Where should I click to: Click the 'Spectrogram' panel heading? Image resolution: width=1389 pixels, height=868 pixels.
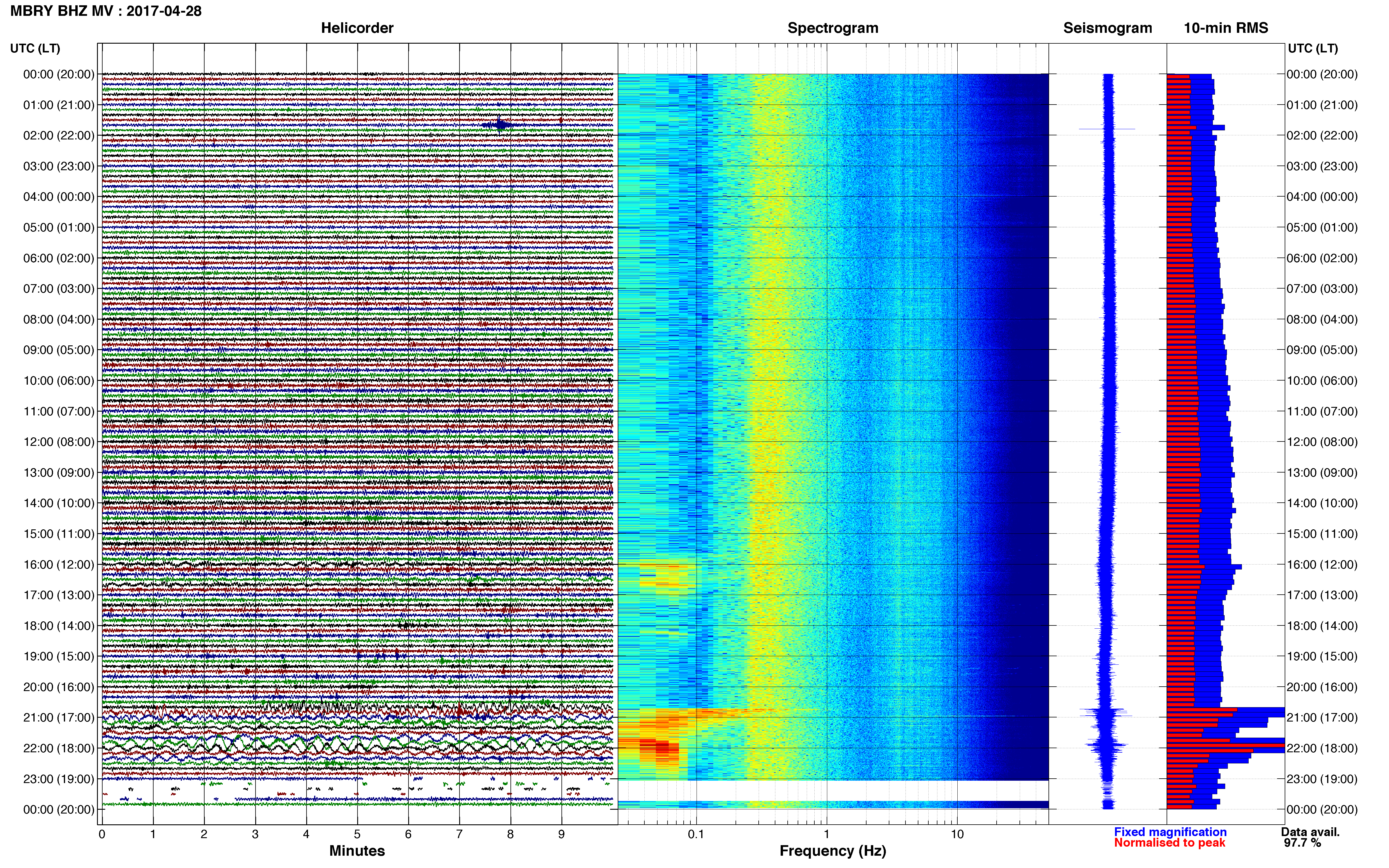pyautogui.click(x=833, y=28)
